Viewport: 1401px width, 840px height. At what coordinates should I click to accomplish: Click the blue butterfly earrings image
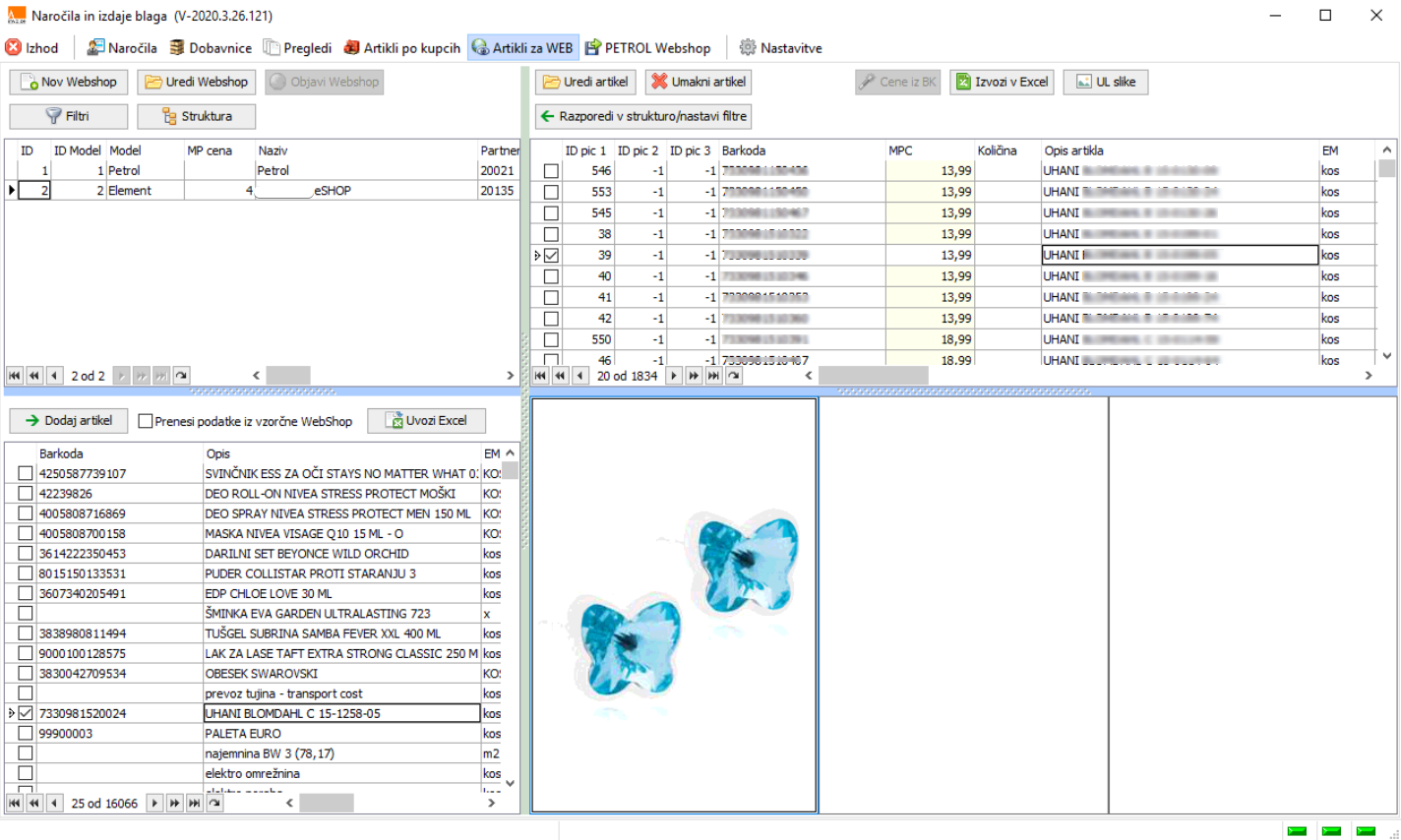point(674,605)
